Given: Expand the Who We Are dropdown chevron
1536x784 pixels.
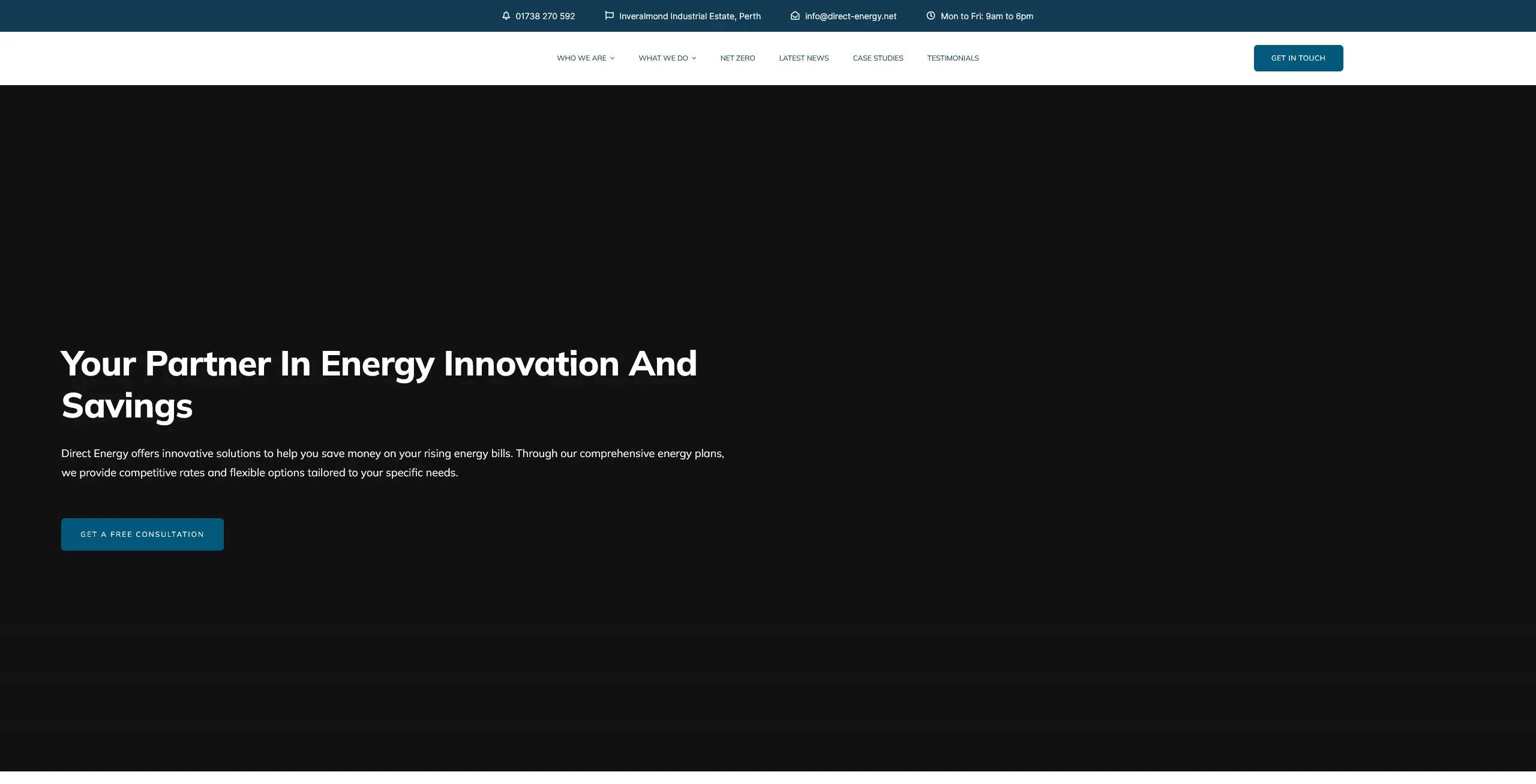Looking at the screenshot, I should (x=612, y=58).
